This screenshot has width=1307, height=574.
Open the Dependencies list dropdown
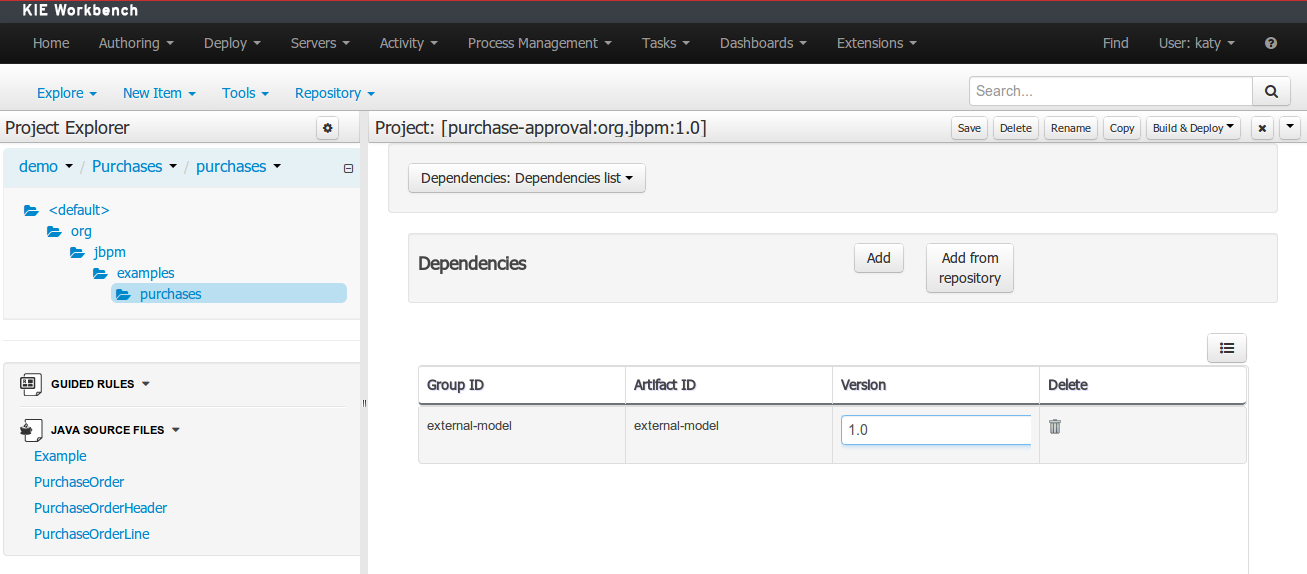click(527, 178)
